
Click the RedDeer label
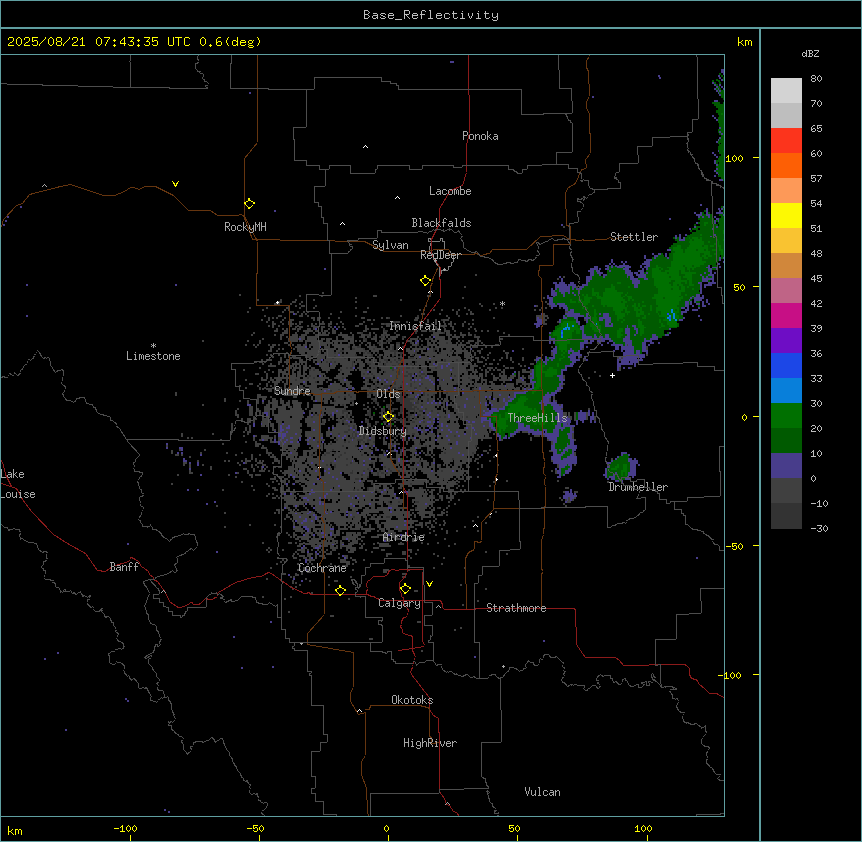(440, 255)
